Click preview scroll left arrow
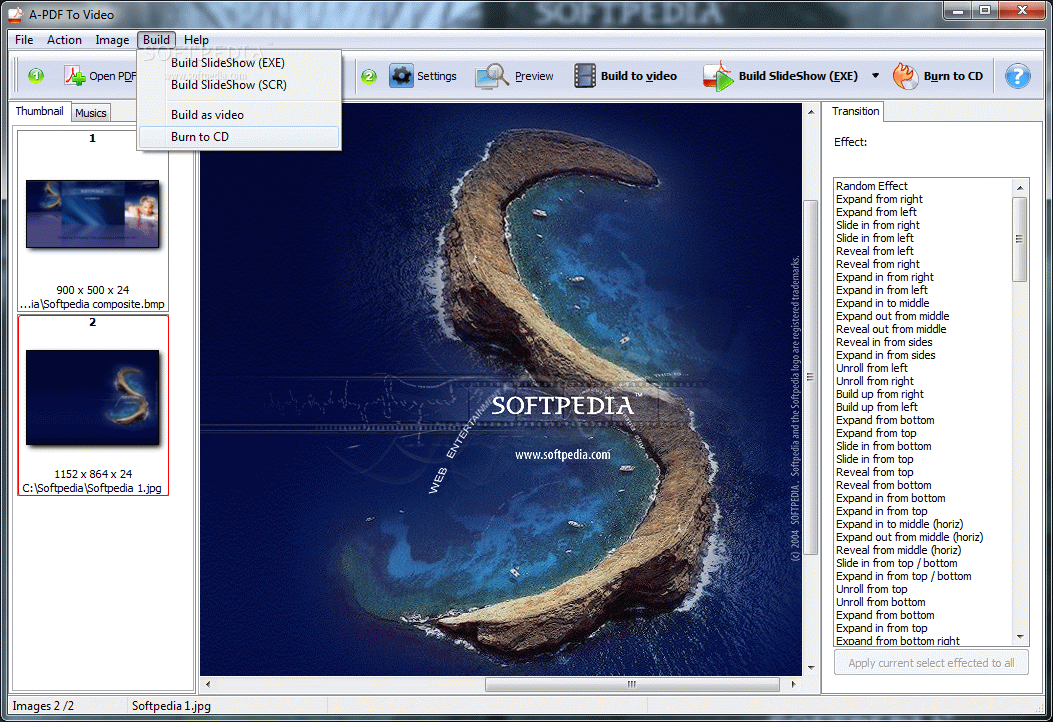The width and height of the screenshot is (1053, 722). pyautogui.click(x=208, y=684)
